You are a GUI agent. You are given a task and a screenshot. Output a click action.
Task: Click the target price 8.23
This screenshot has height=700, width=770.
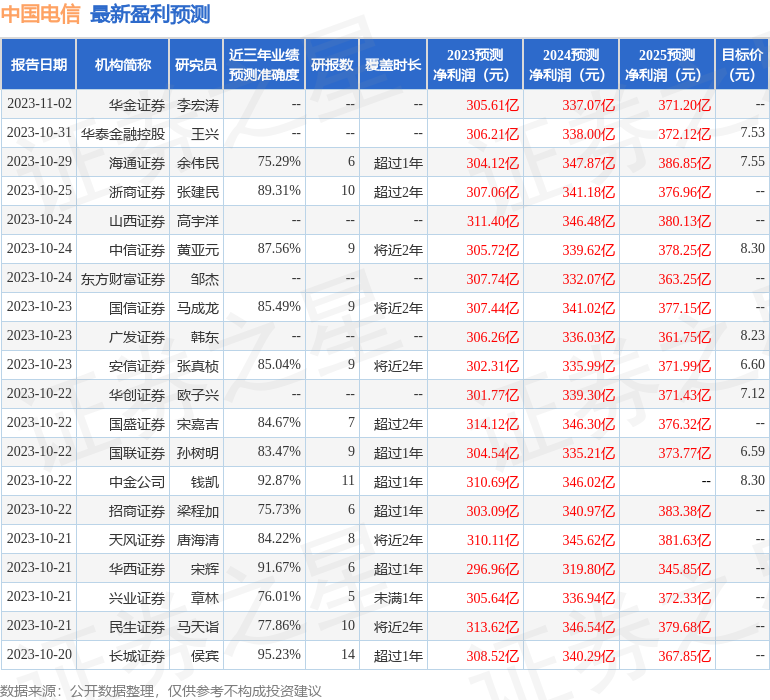752,335
